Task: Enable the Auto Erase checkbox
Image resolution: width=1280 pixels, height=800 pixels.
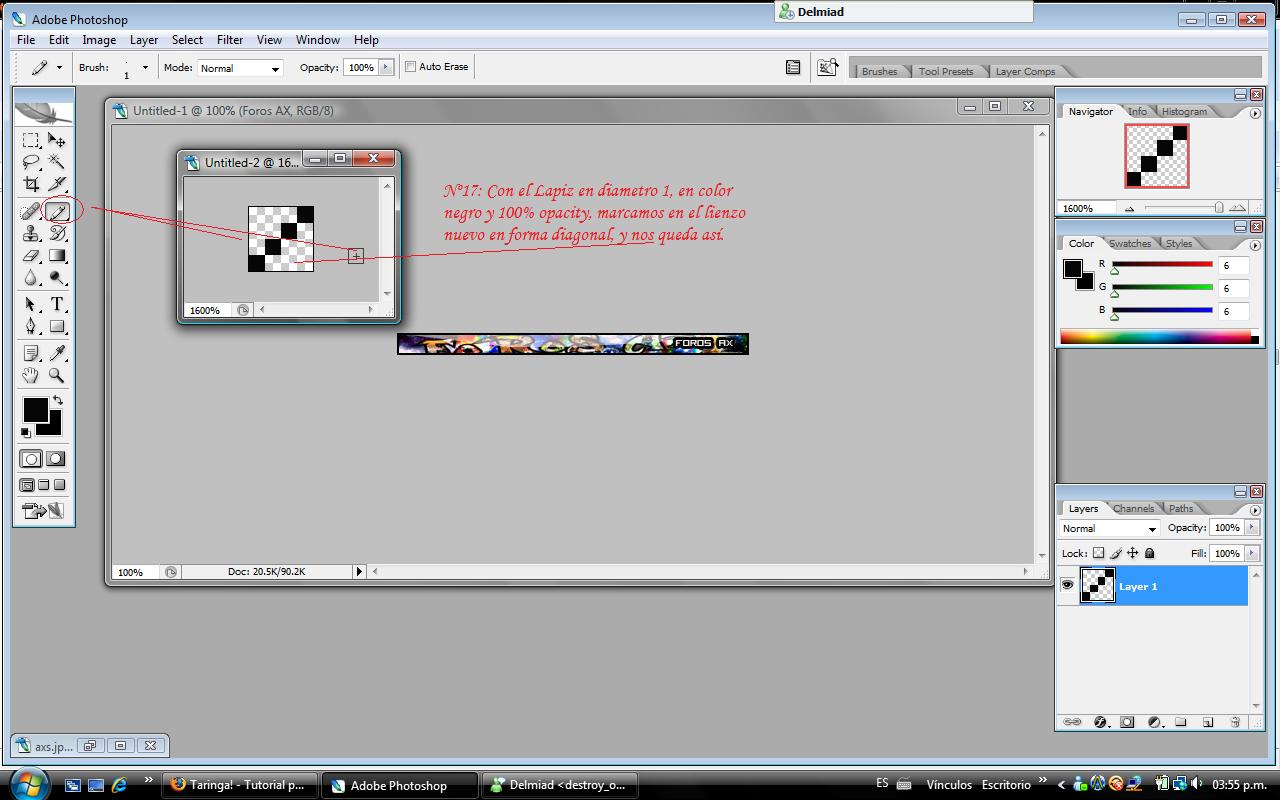Action: tap(410, 67)
